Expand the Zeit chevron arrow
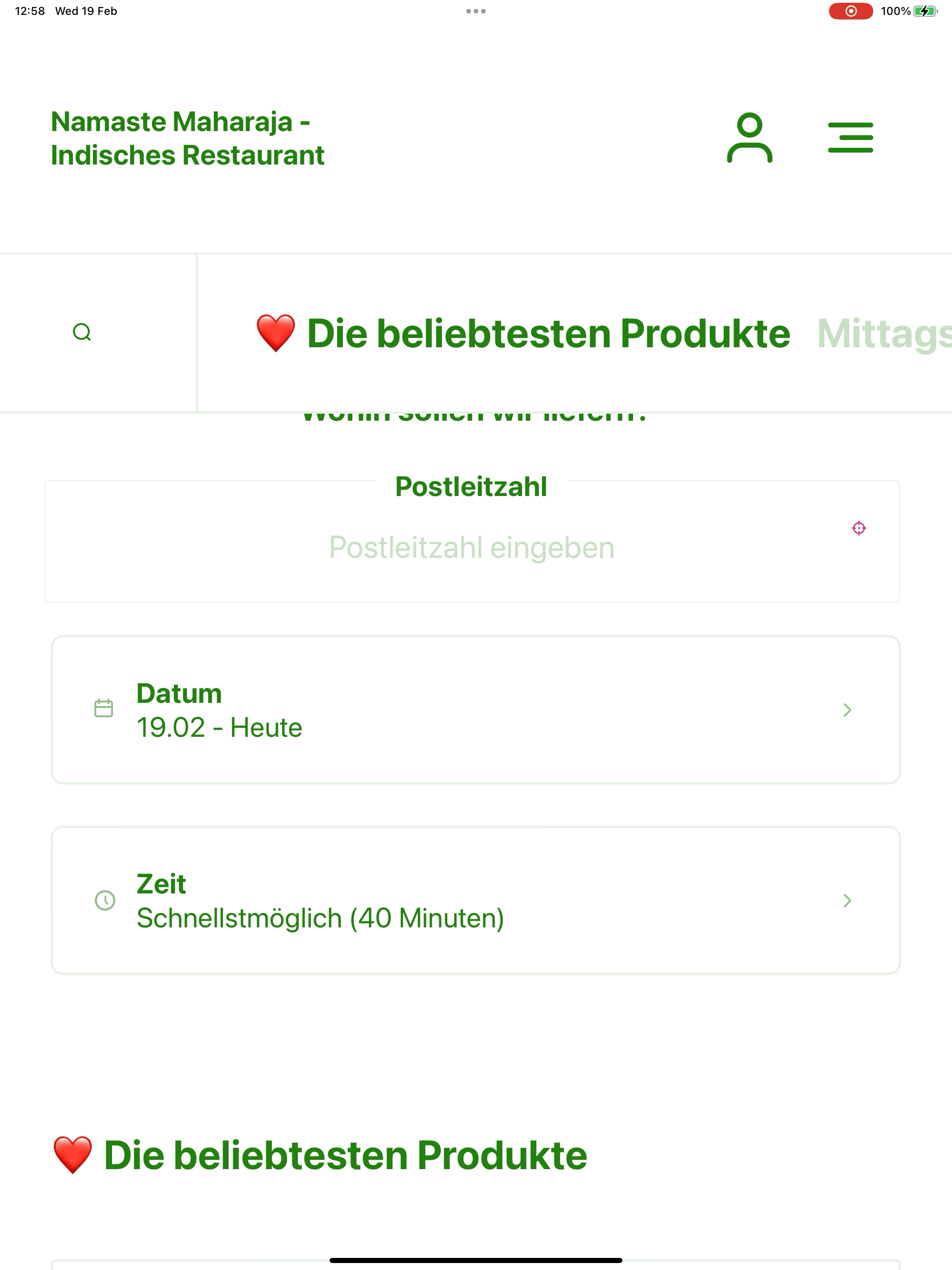This screenshot has width=952, height=1270. 847,900
